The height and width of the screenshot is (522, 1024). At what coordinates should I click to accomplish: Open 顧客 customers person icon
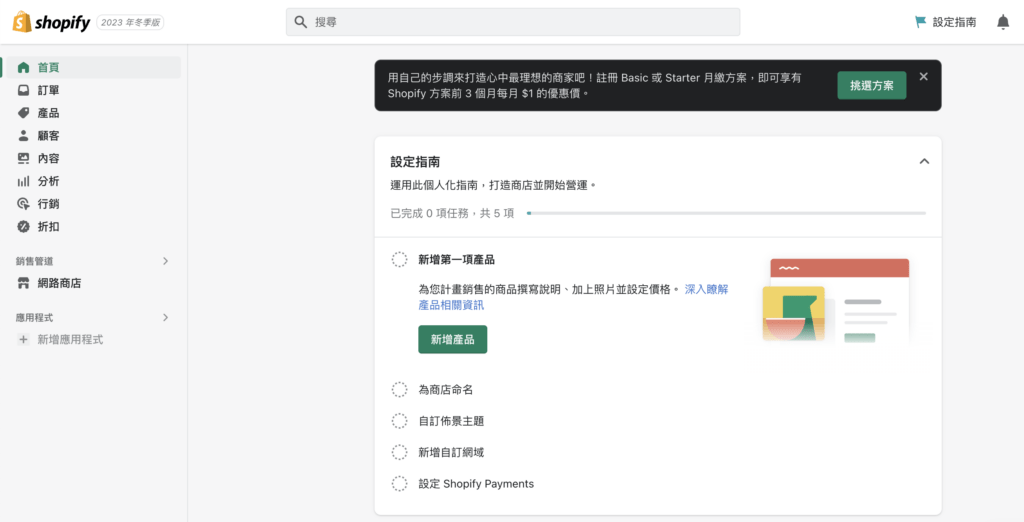coord(24,136)
